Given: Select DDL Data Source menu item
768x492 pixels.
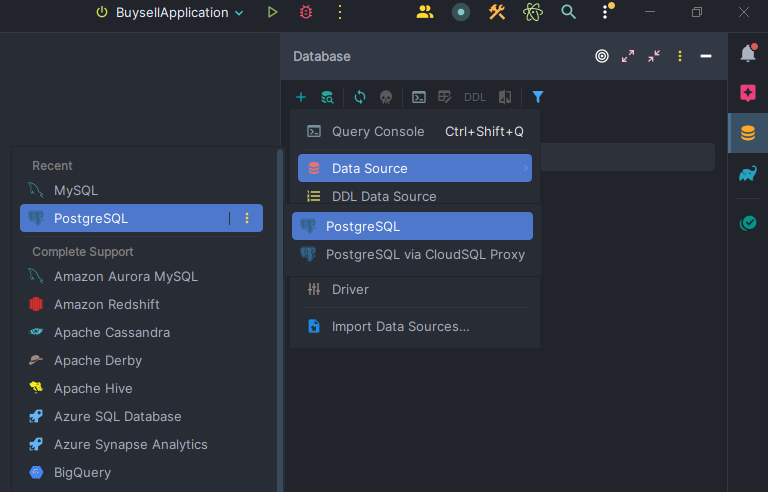Looking at the screenshot, I should (415, 196).
